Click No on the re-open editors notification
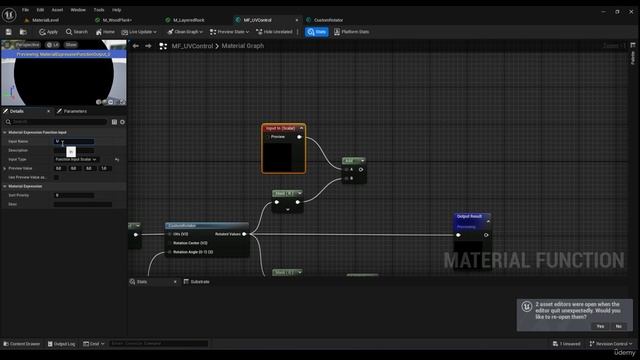640x360 pixels. pos(619,326)
